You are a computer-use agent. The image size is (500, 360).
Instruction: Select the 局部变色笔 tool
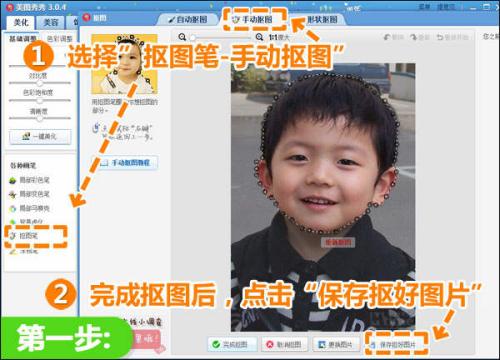pos(29,194)
